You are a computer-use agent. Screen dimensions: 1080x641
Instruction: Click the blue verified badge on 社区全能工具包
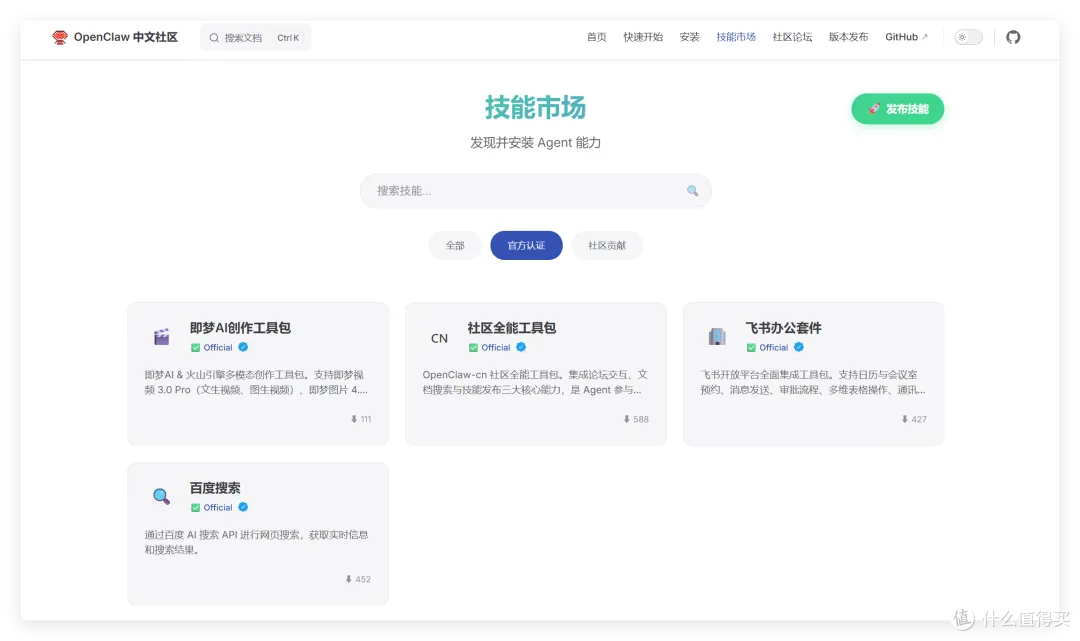(521, 347)
